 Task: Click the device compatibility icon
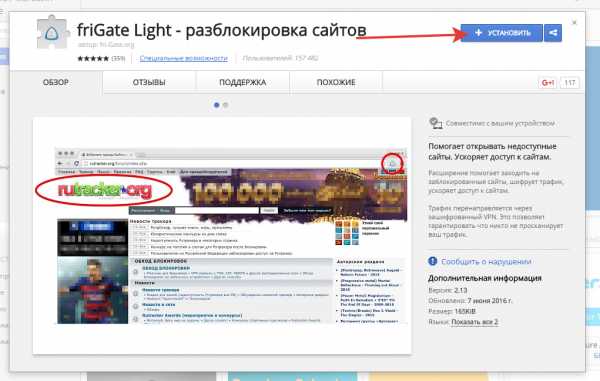(x=435, y=124)
